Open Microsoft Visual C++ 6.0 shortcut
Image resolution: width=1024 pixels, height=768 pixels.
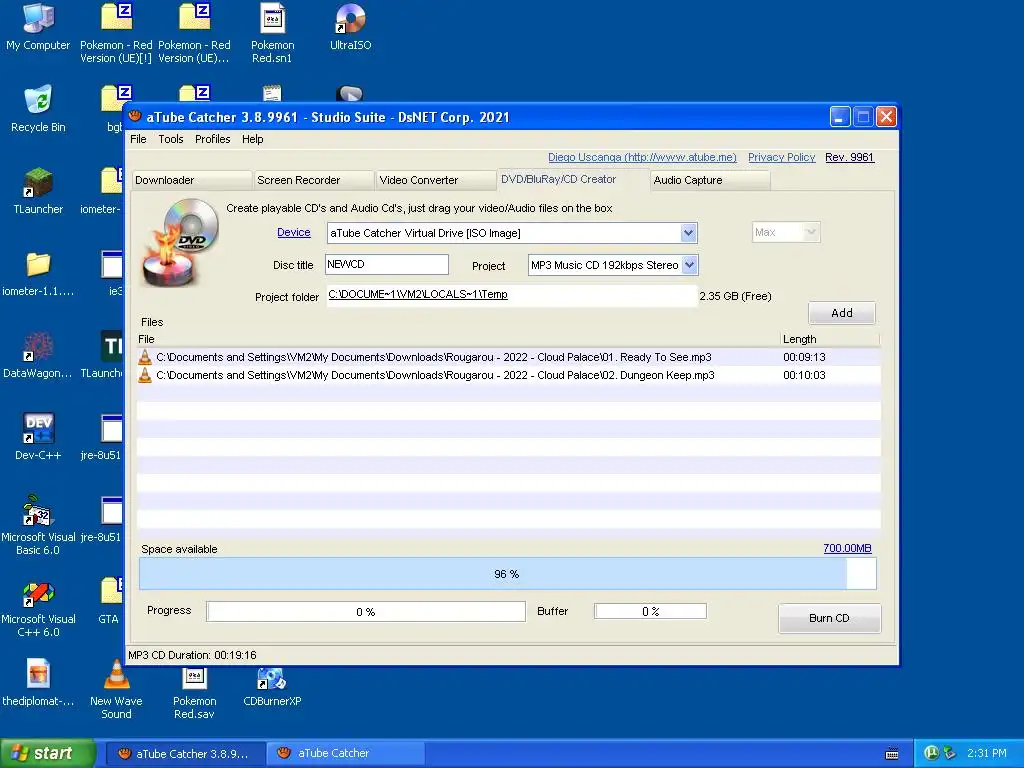pos(38,607)
